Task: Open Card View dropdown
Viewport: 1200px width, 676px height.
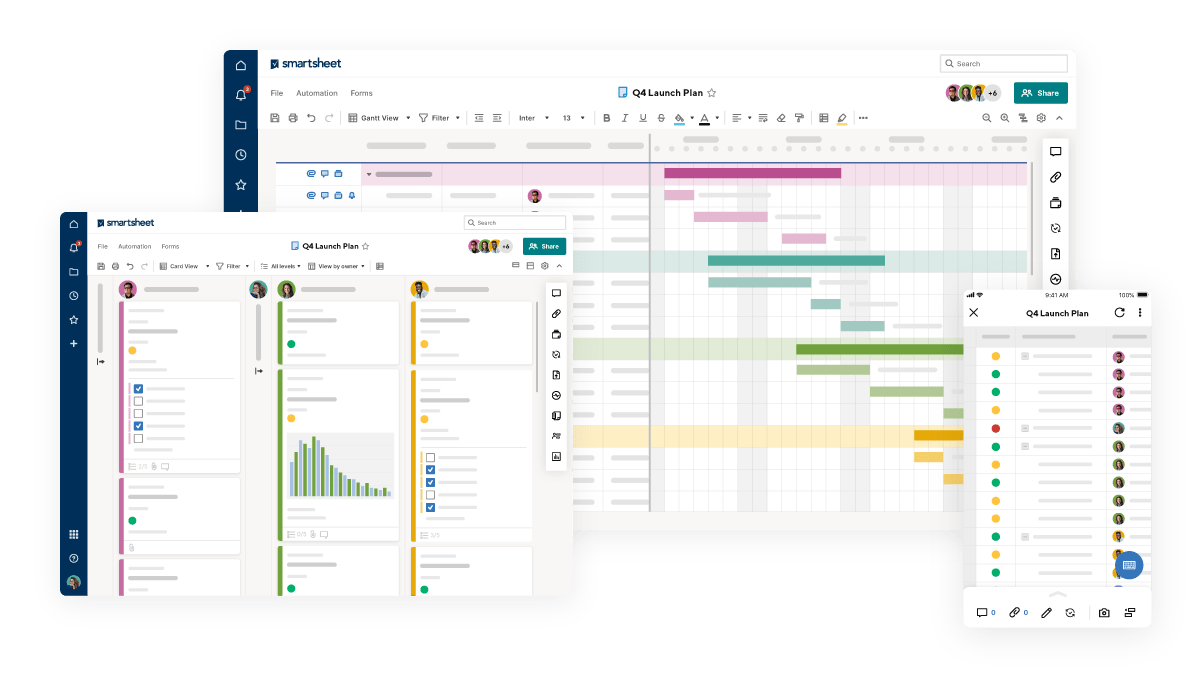Action: tap(185, 266)
